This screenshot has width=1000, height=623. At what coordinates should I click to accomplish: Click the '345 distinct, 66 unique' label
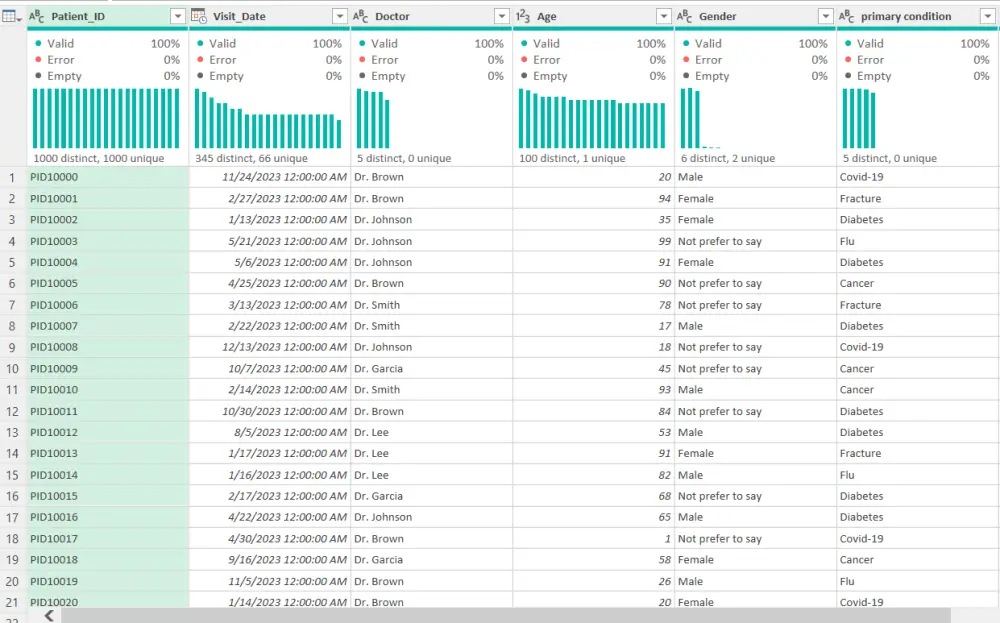point(251,158)
